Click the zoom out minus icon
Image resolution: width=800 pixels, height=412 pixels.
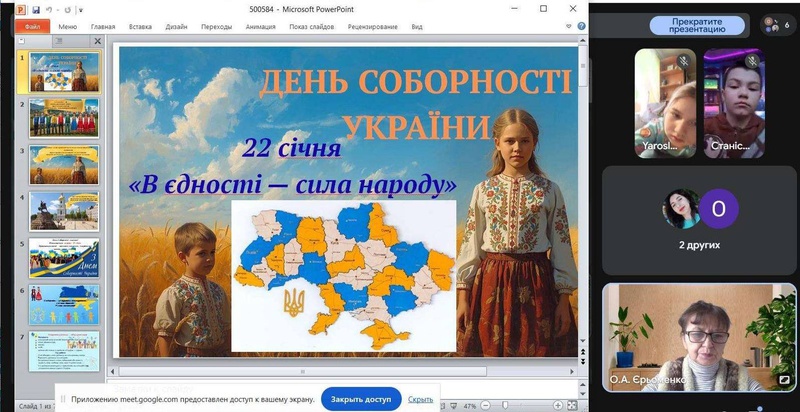tap(485, 407)
